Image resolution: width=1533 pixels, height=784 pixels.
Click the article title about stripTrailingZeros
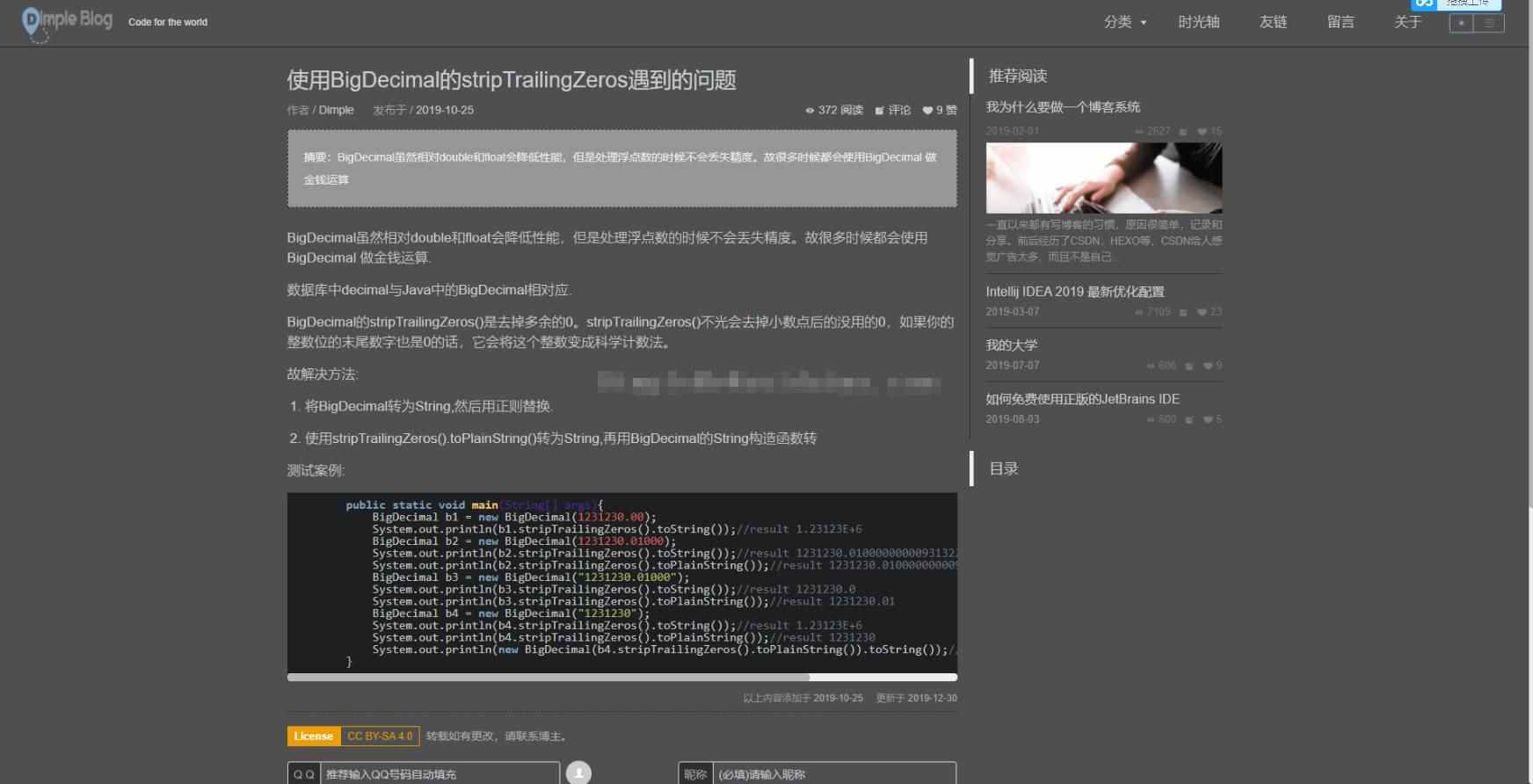(x=512, y=80)
